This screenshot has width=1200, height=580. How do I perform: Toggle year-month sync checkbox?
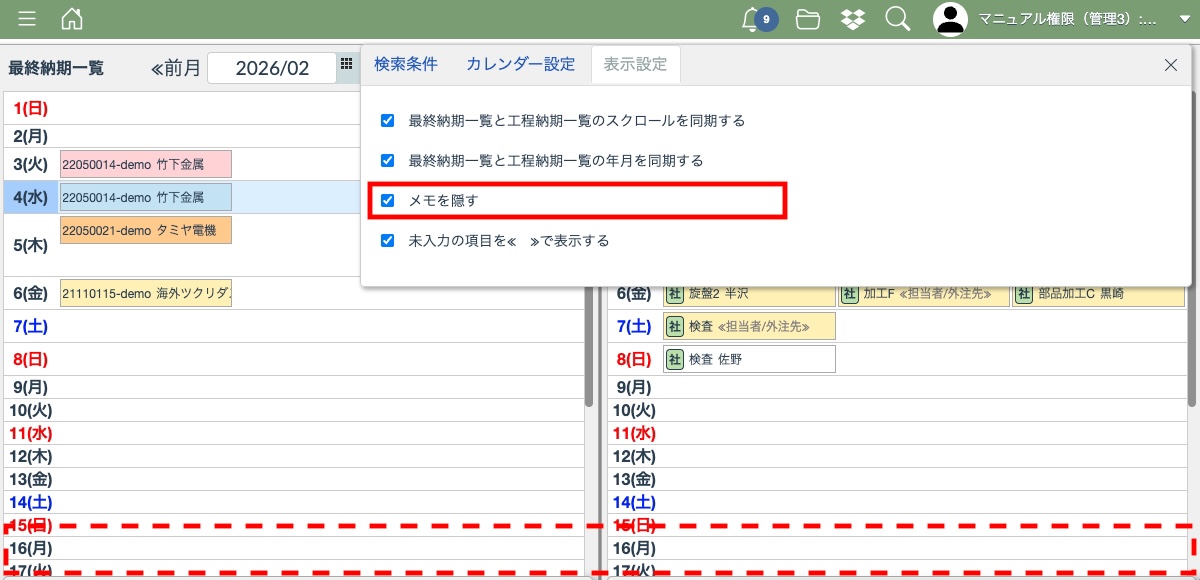[x=388, y=160]
